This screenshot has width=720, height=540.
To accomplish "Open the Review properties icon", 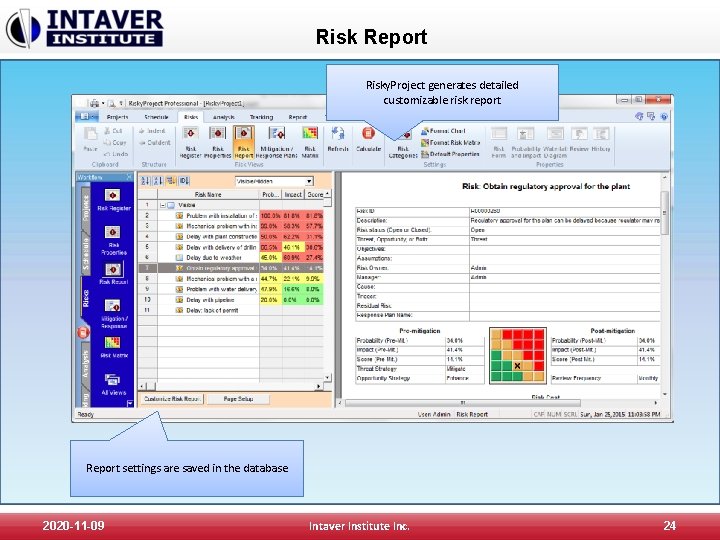I will tap(579, 140).
